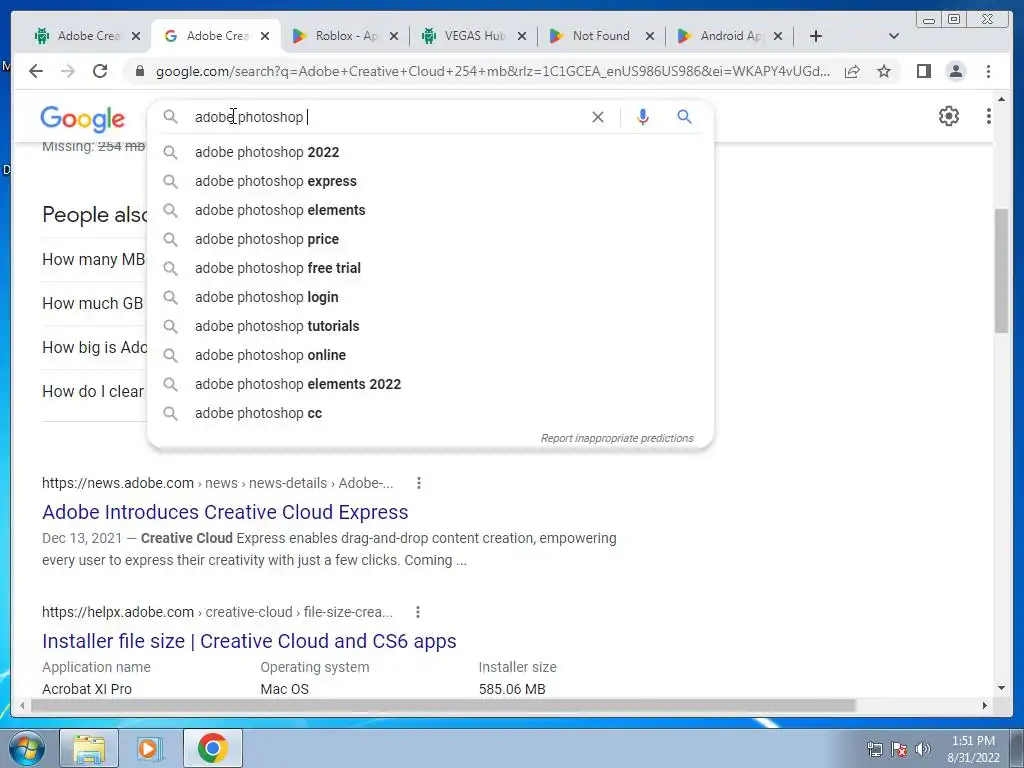Open Windows Explorer from the taskbar
The height and width of the screenshot is (768, 1024).
click(89, 748)
